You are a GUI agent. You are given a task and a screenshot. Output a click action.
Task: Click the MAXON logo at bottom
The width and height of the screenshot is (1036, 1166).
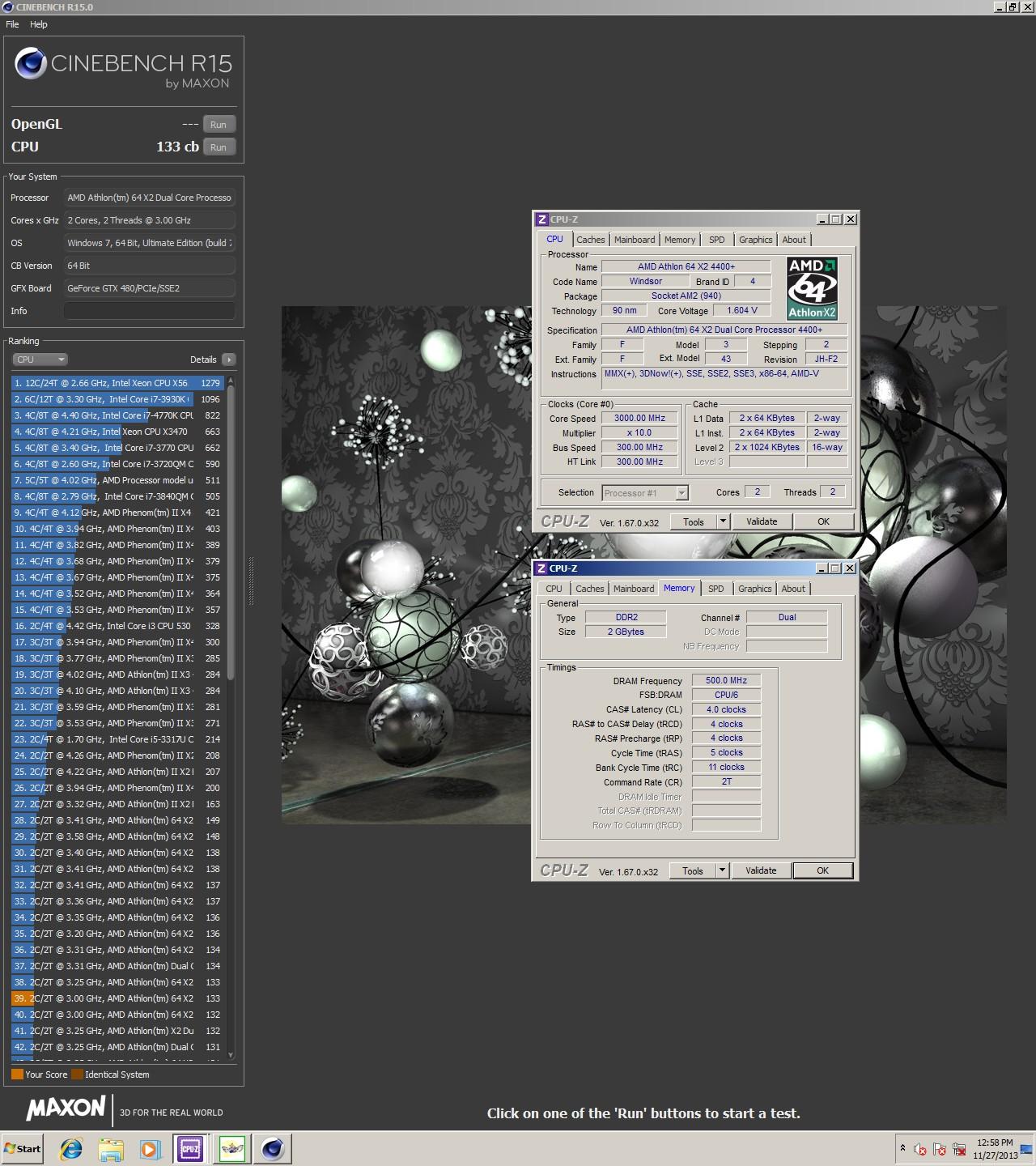point(66,1109)
